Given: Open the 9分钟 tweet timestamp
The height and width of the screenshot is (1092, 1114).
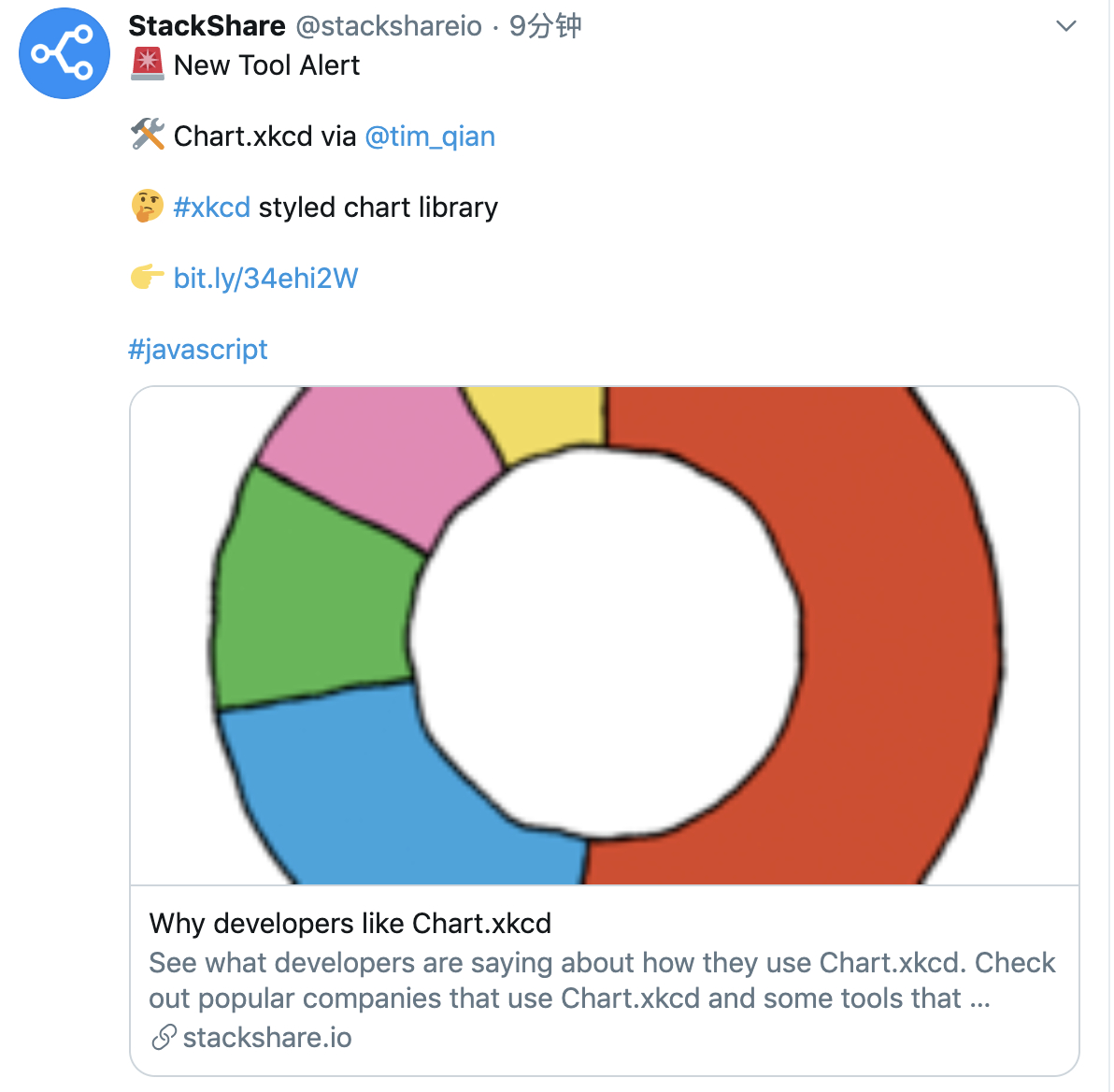Looking at the screenshot, I should click(x=546, y=26).
